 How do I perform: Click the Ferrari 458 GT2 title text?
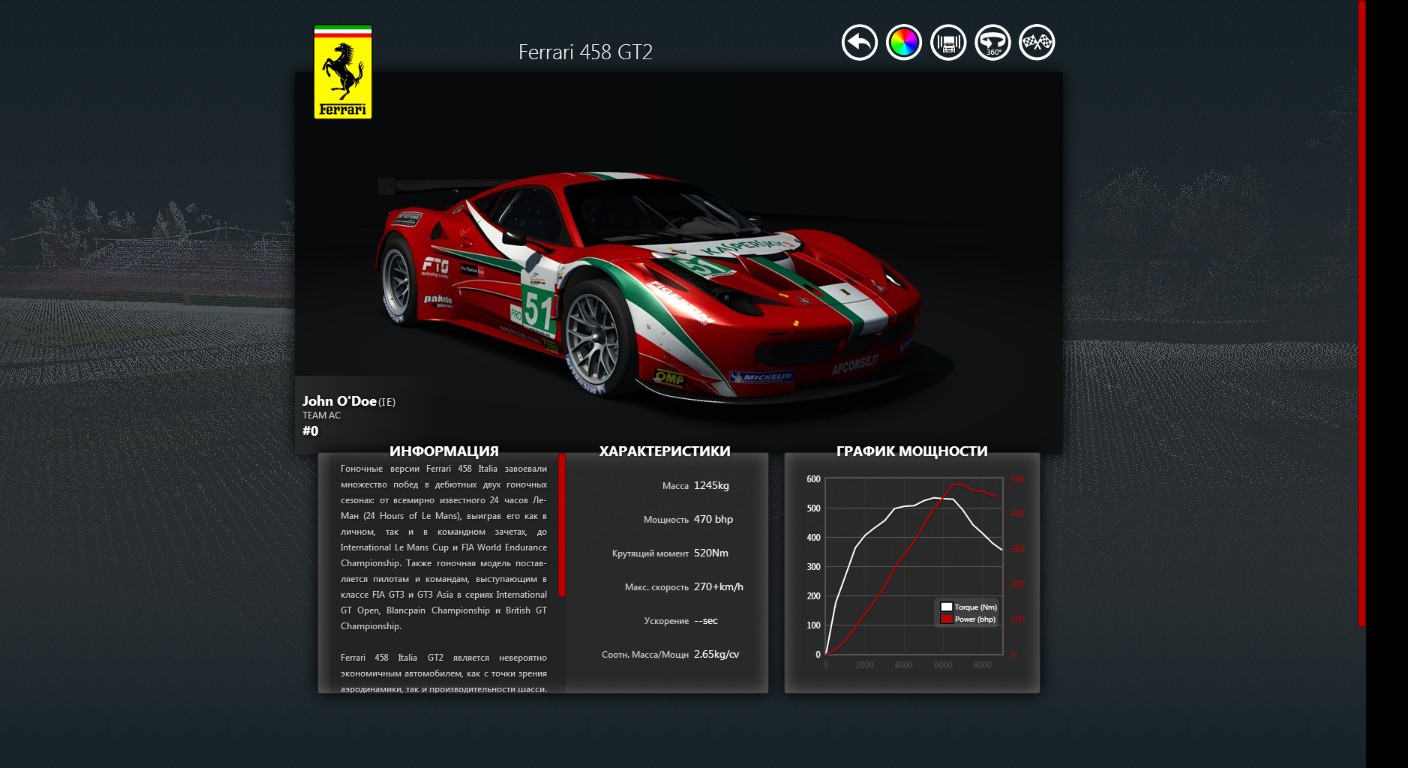tap(585, 52)
